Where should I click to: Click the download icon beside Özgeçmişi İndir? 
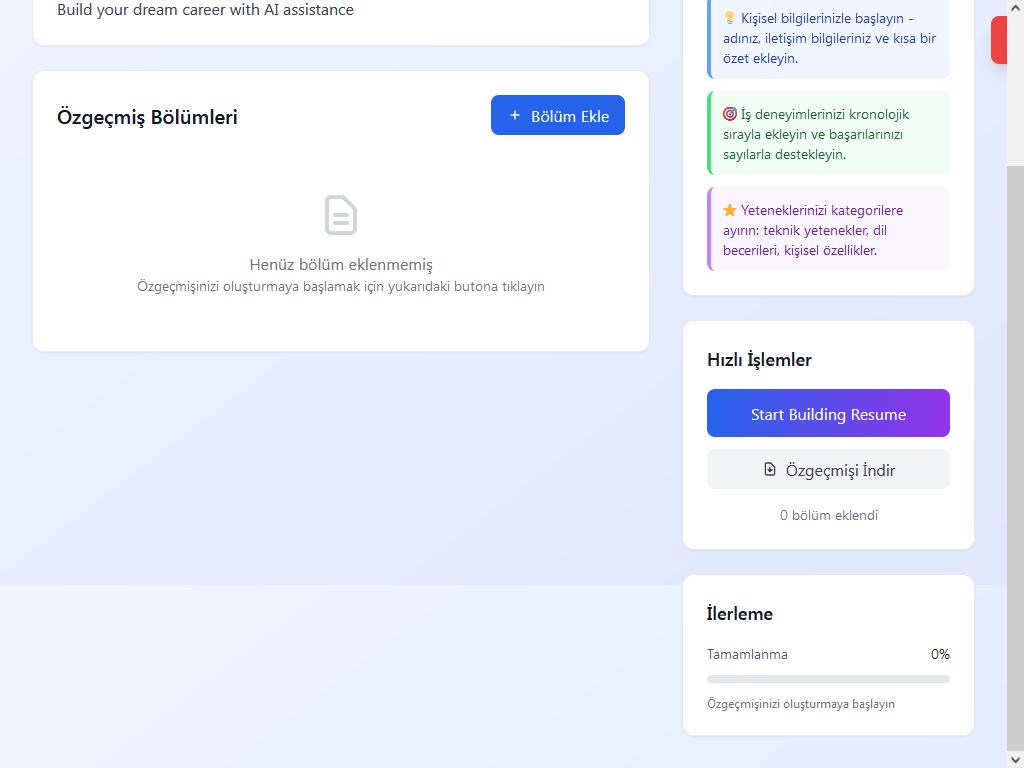point(769,469)
